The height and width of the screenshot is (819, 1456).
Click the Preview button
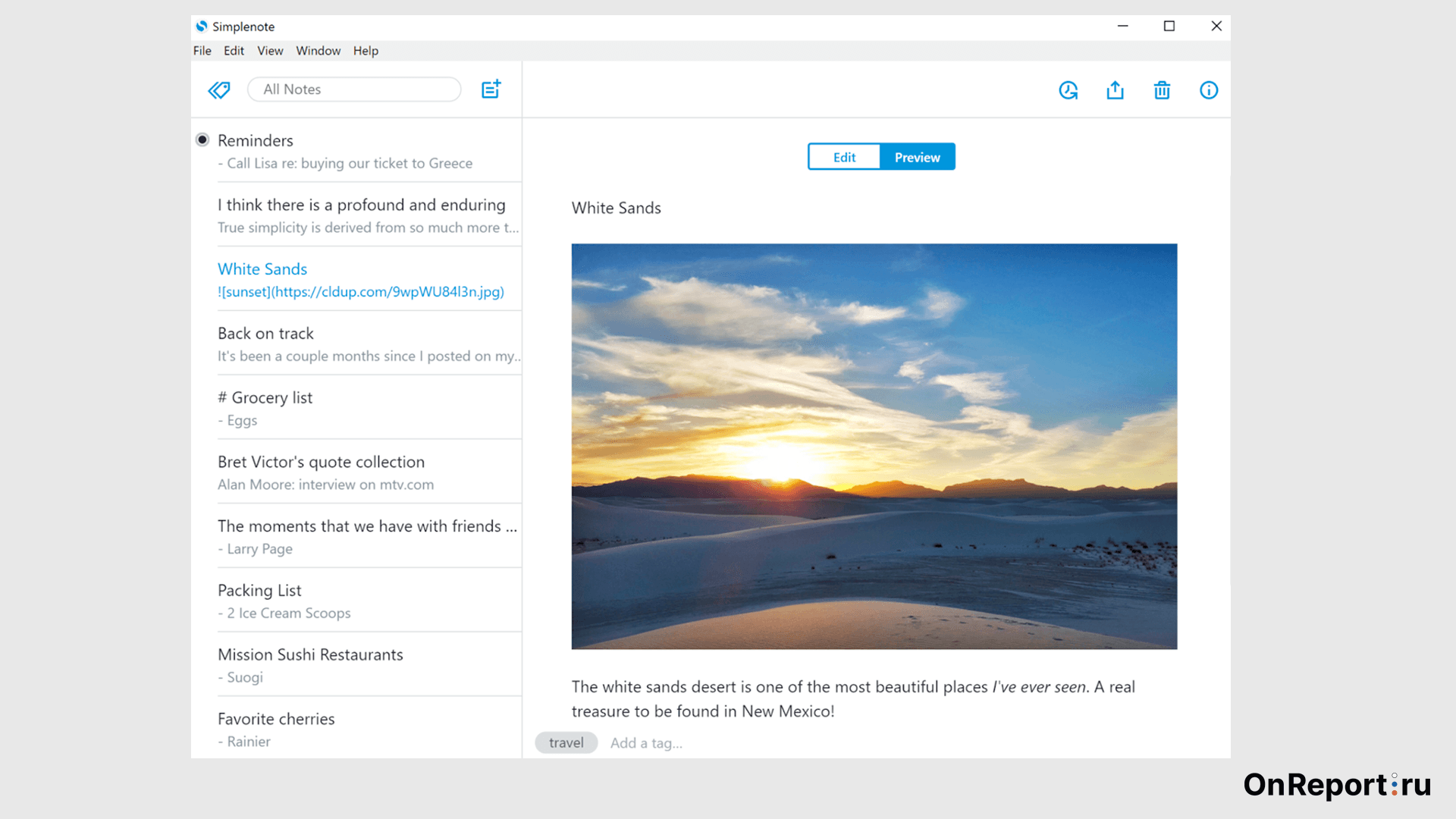tap(917, 157)
